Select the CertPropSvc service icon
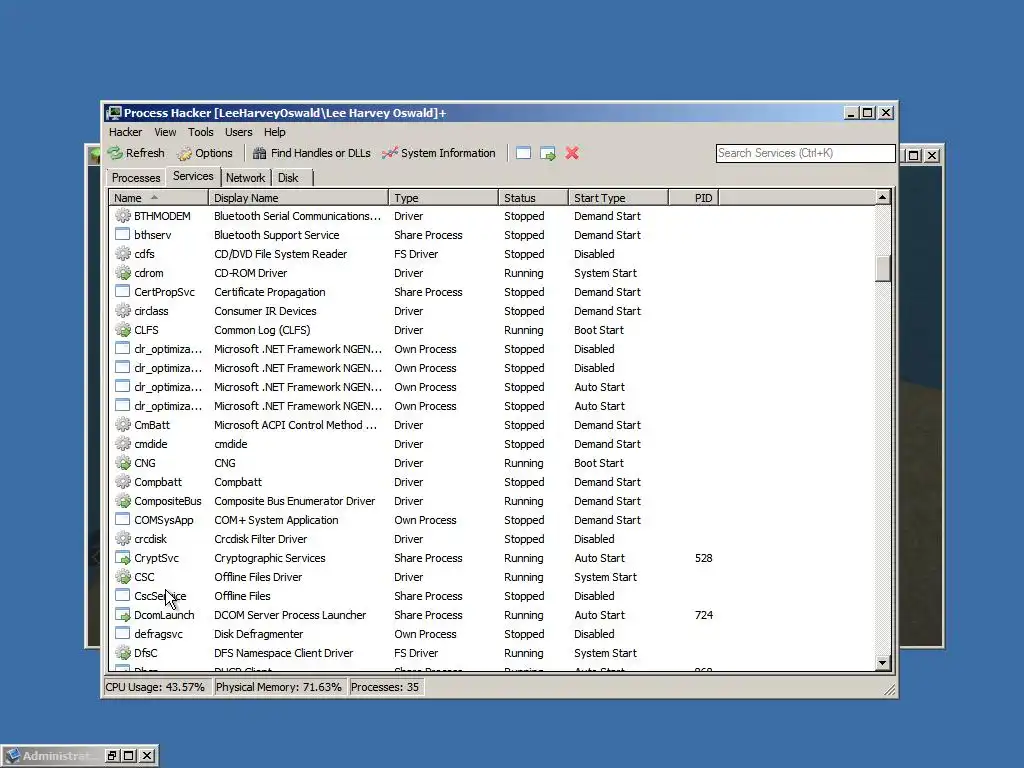This screenshot has height=768, width=1024. pos(123,291)
